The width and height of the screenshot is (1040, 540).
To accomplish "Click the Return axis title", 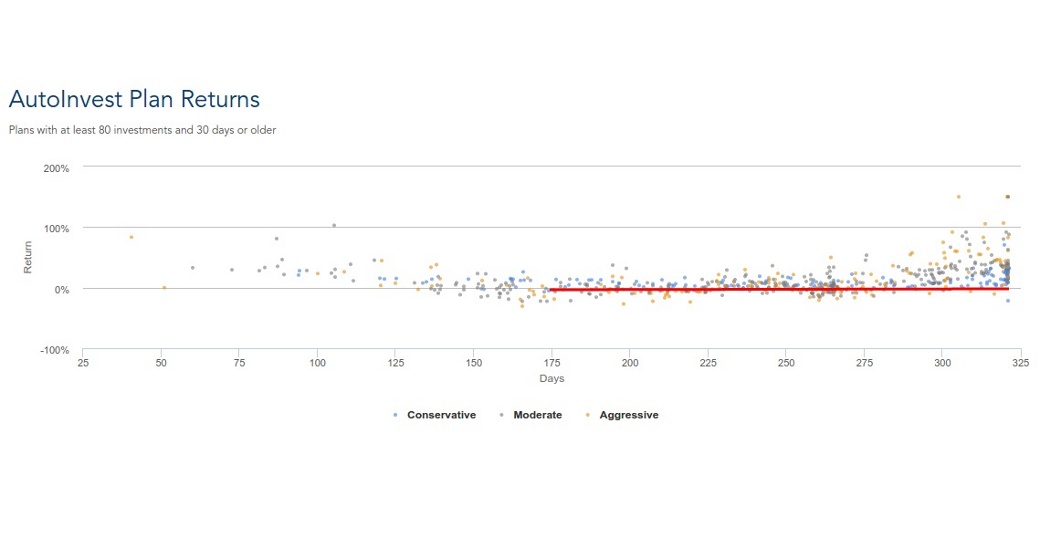I will (28, 257).
